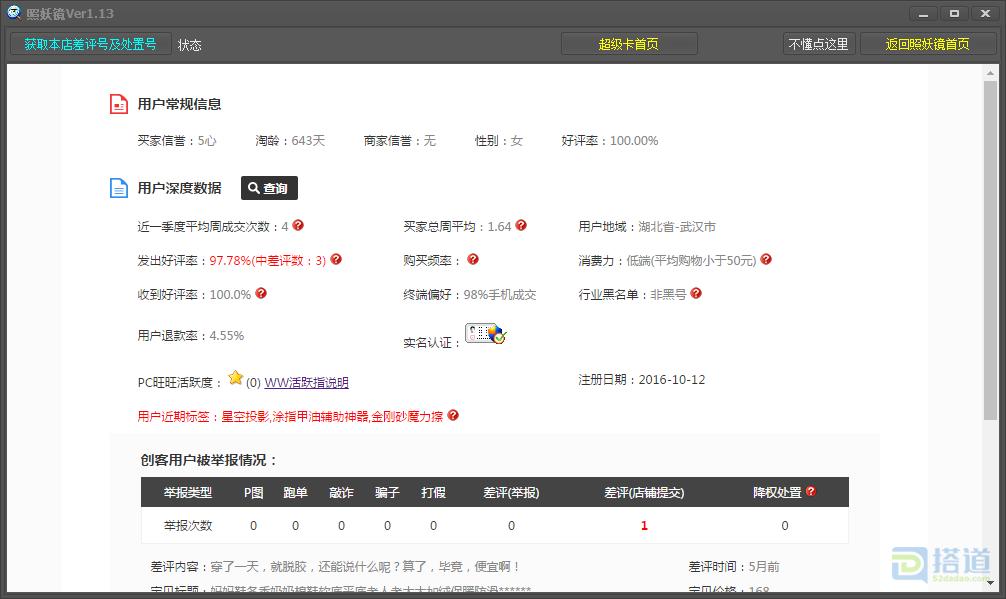Open the help icon on the 降权处置 column header
1006x599 pixels.
(810, 491)
